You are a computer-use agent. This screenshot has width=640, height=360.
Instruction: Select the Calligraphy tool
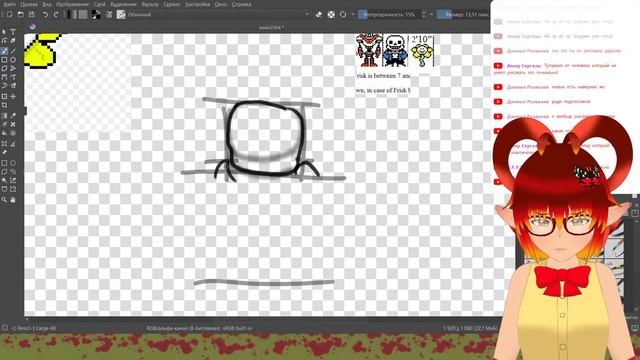(13, 40)
